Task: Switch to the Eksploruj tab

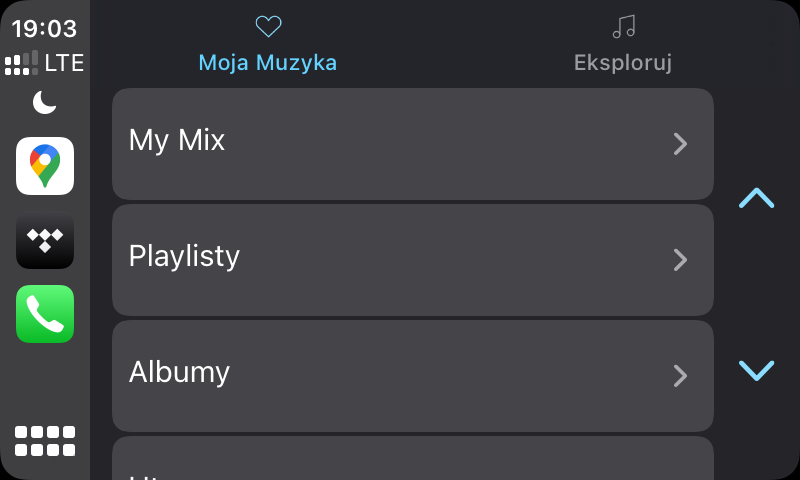Action: [622, 62]
